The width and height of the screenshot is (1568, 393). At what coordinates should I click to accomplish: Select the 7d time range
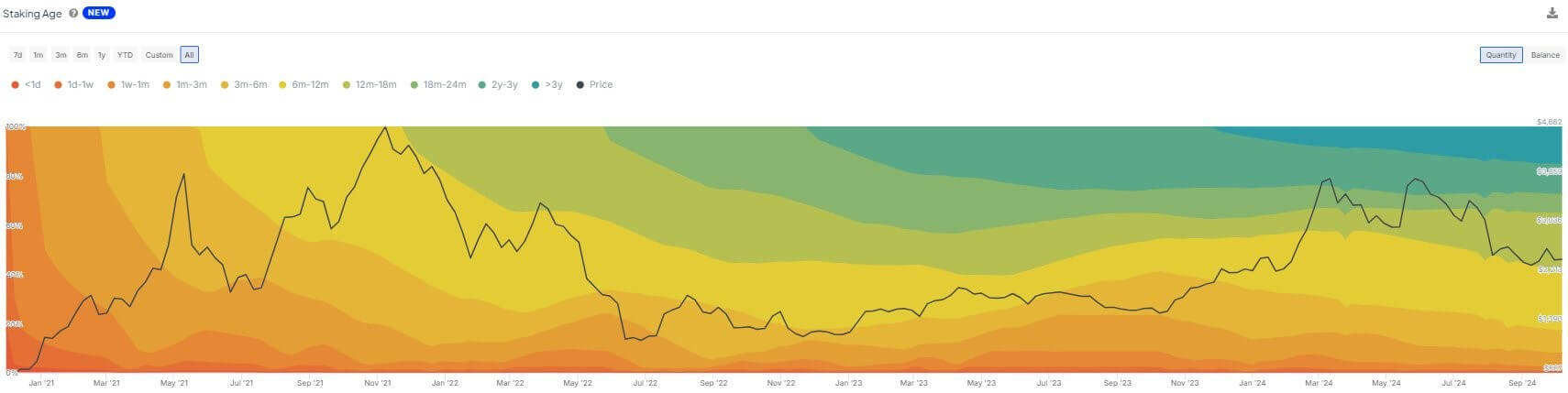tap(17, 55)
